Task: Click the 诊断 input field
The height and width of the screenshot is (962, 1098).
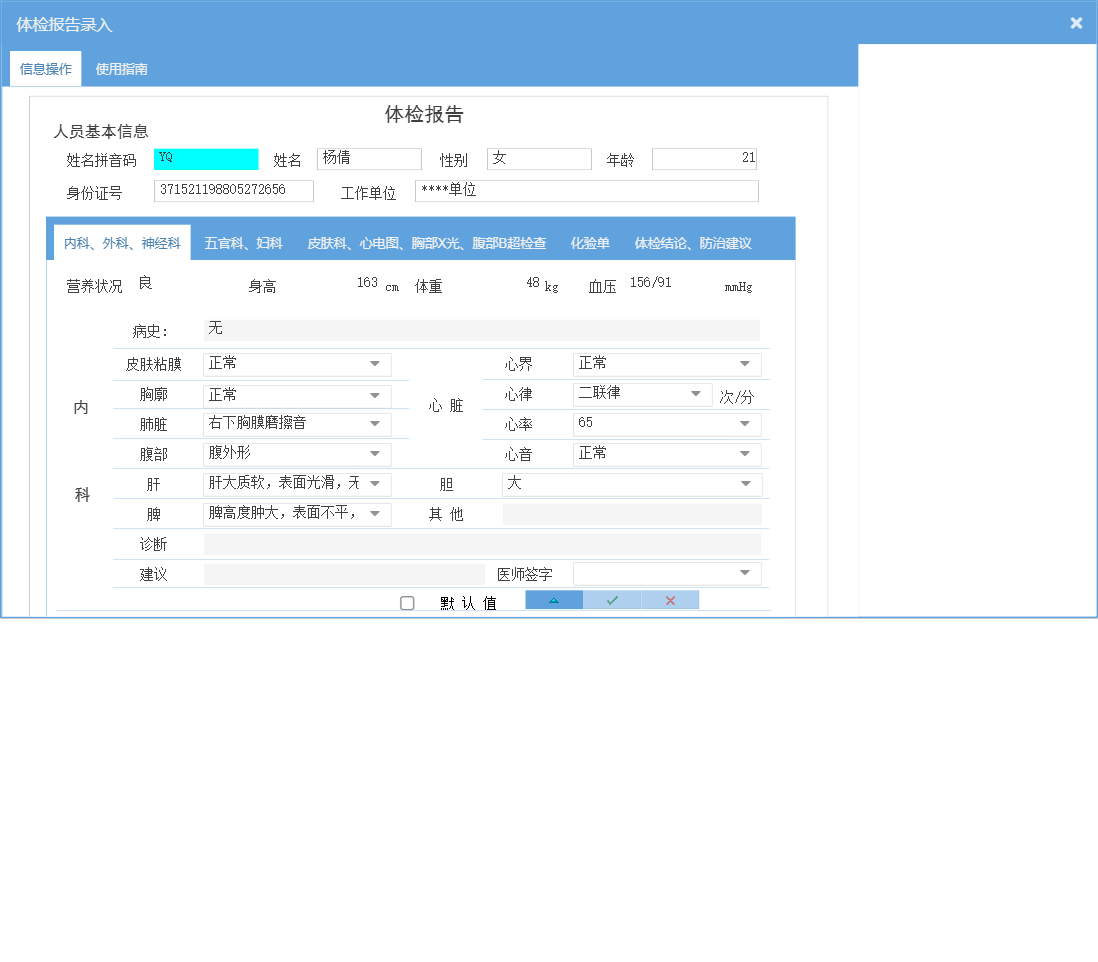Action: pos(480,543)
